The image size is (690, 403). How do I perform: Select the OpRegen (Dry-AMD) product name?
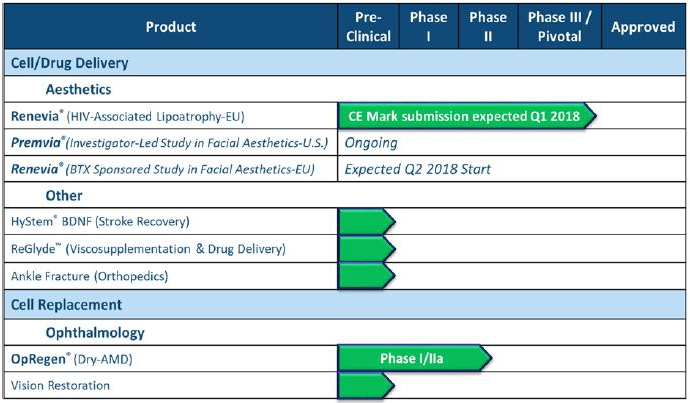[71, 359]
